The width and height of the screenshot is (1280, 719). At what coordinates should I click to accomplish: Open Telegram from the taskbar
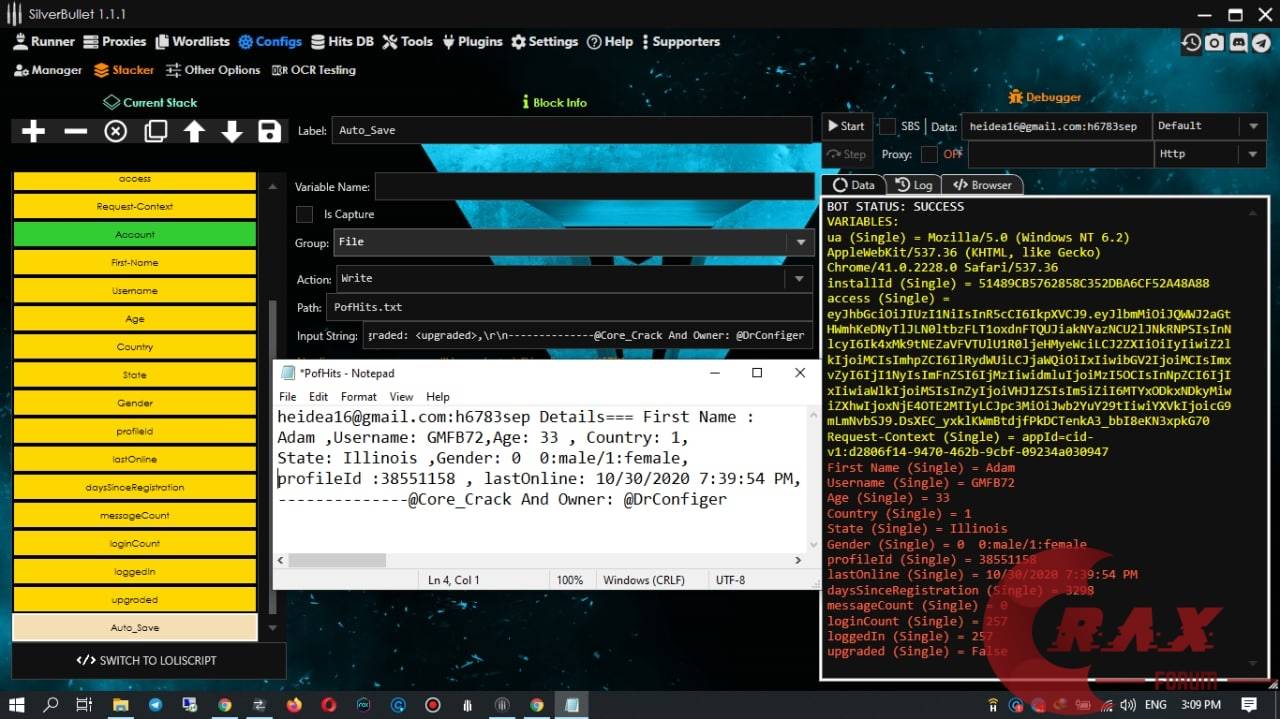pyautogui.click(x=155, y=705)
